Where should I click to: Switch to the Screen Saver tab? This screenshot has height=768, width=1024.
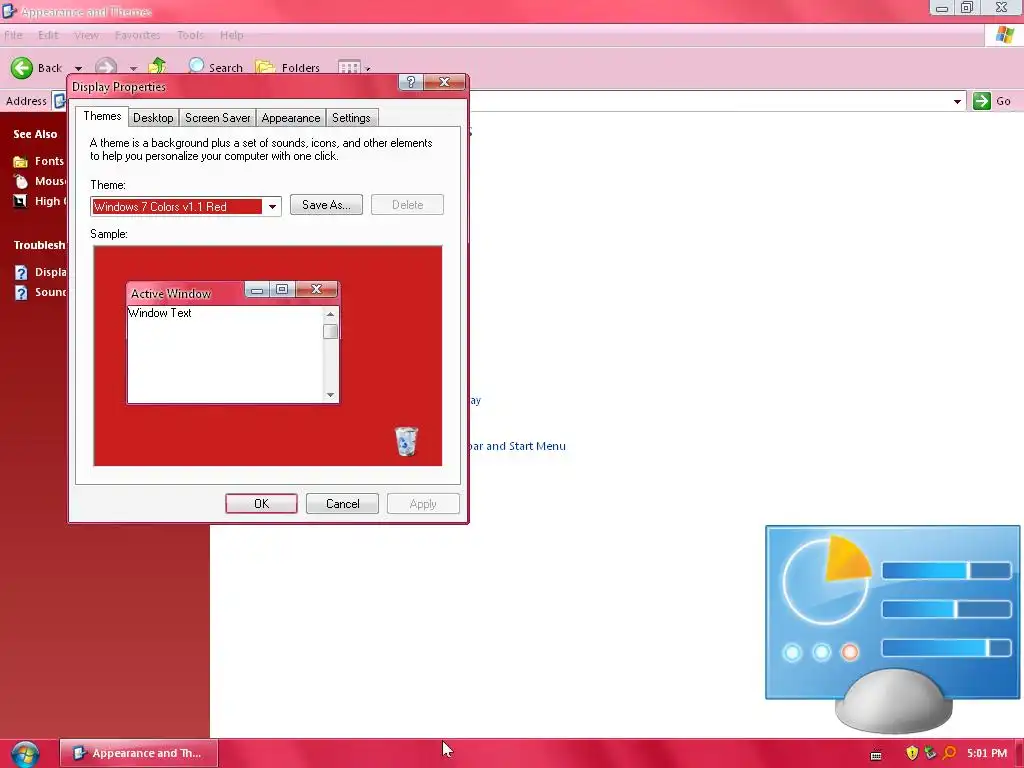[217, 118]
